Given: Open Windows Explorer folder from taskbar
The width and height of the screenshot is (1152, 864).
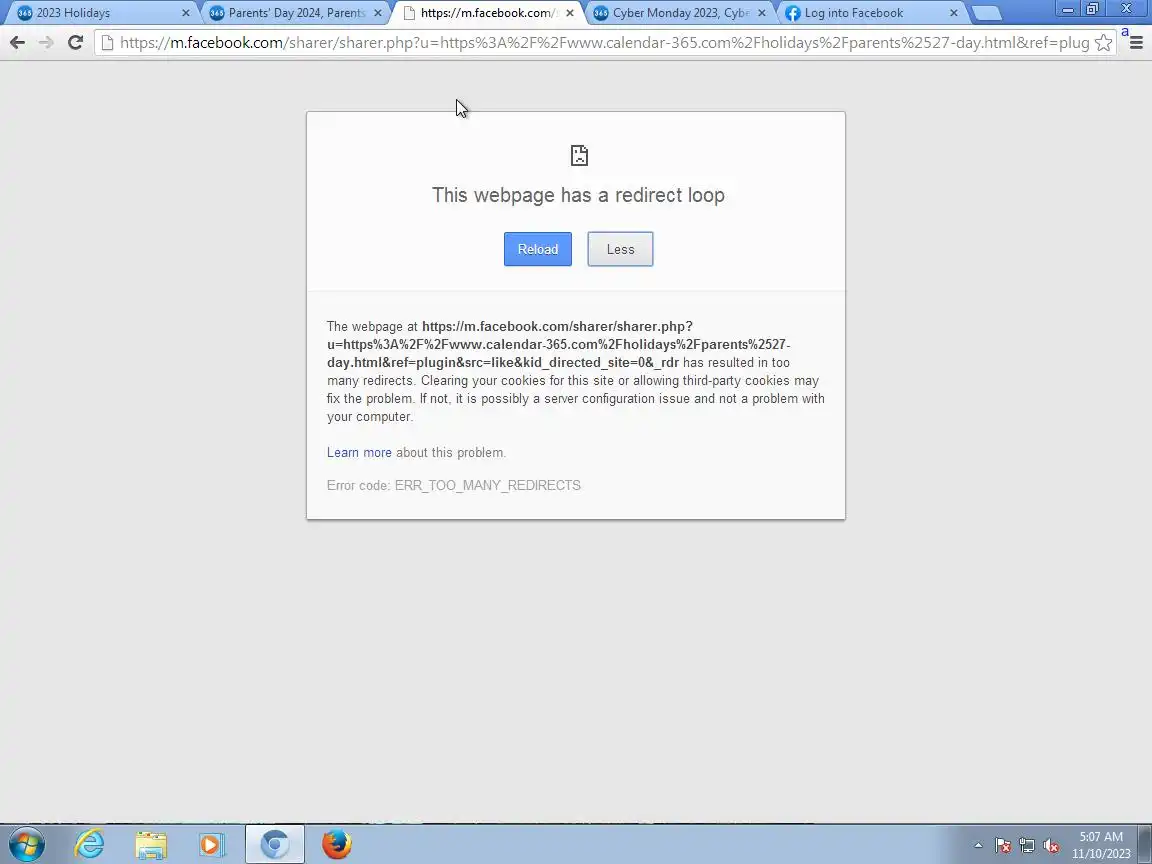Looking at the screenshot, I should pyautogui.click(x=151, y=845).
